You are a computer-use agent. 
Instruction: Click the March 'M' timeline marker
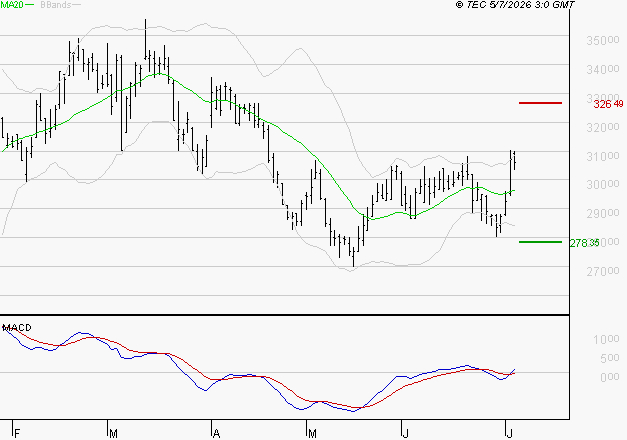[x=113, y=433]
